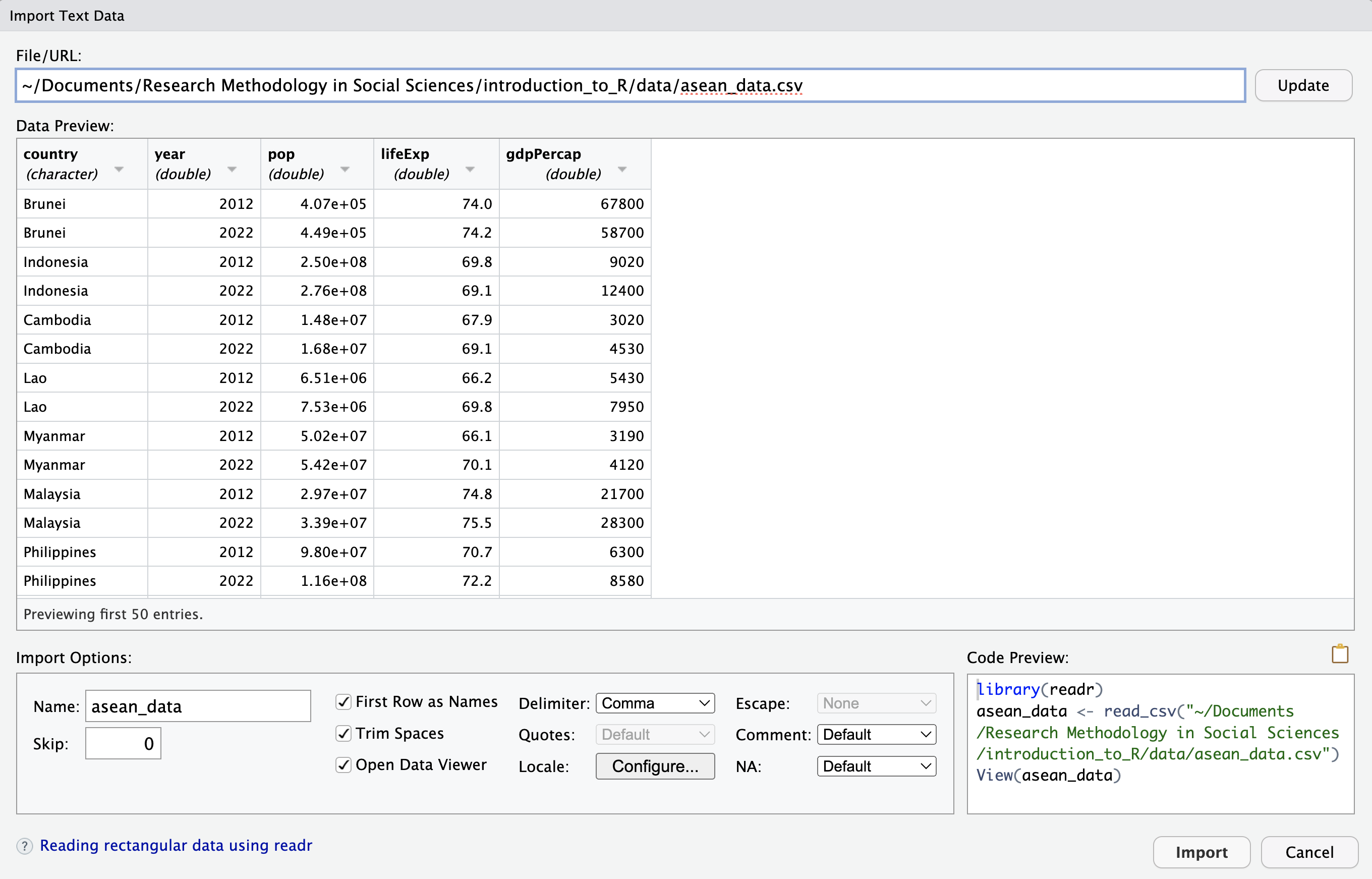The width and height of the screenshot is (1372, 879).
Task: Focus the File/URL path field
Action: pos(631,86)
